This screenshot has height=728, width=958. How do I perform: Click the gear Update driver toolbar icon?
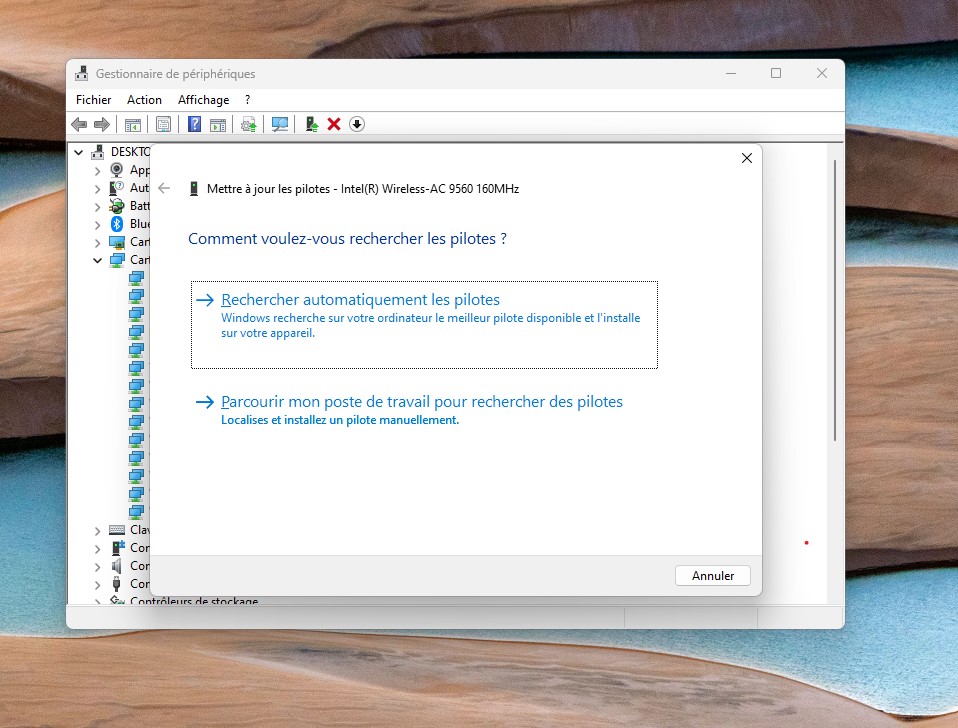pos(249,125)
